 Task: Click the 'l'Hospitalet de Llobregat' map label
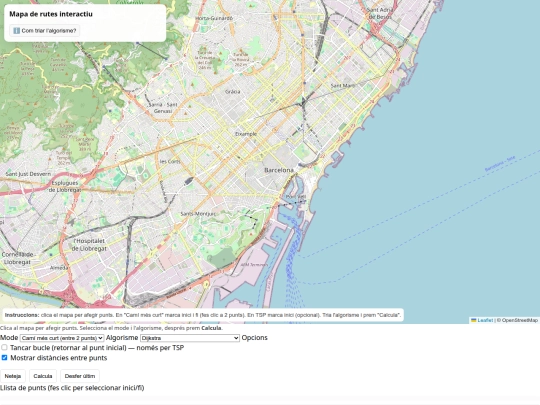coord(89,245)
